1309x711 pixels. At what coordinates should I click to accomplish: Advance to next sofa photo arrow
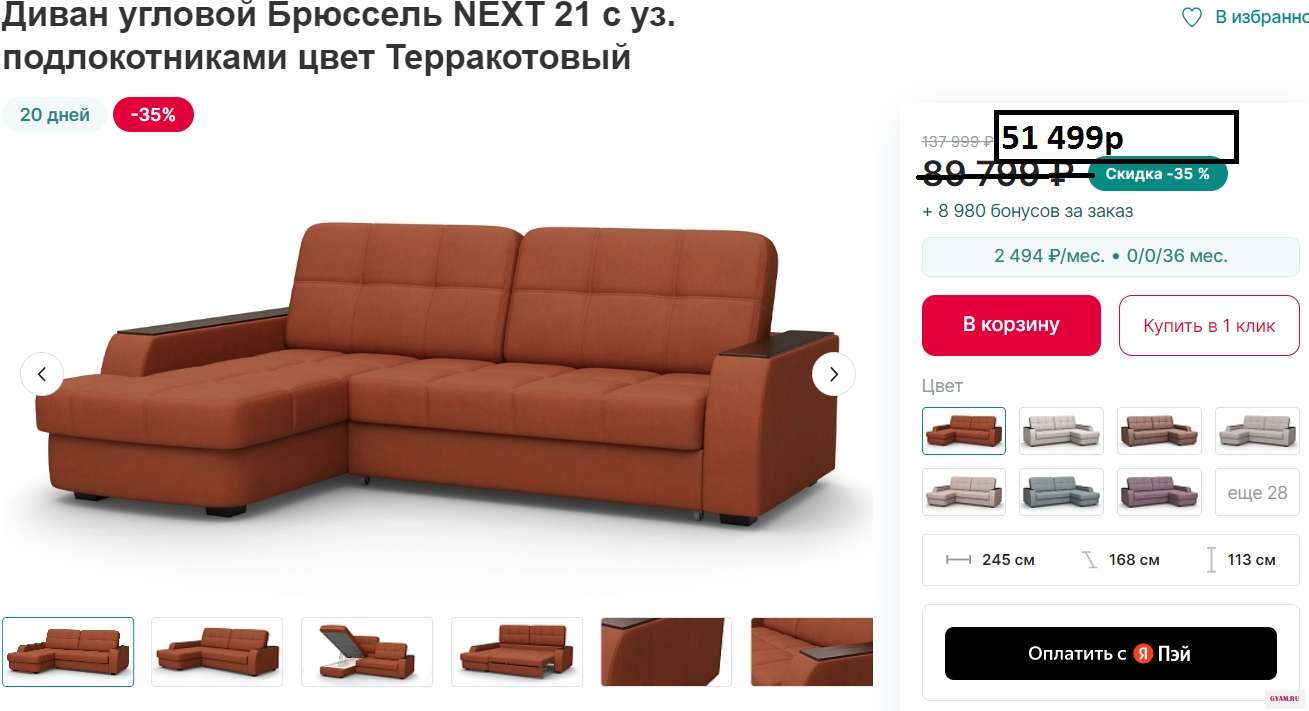click(833, 374)
